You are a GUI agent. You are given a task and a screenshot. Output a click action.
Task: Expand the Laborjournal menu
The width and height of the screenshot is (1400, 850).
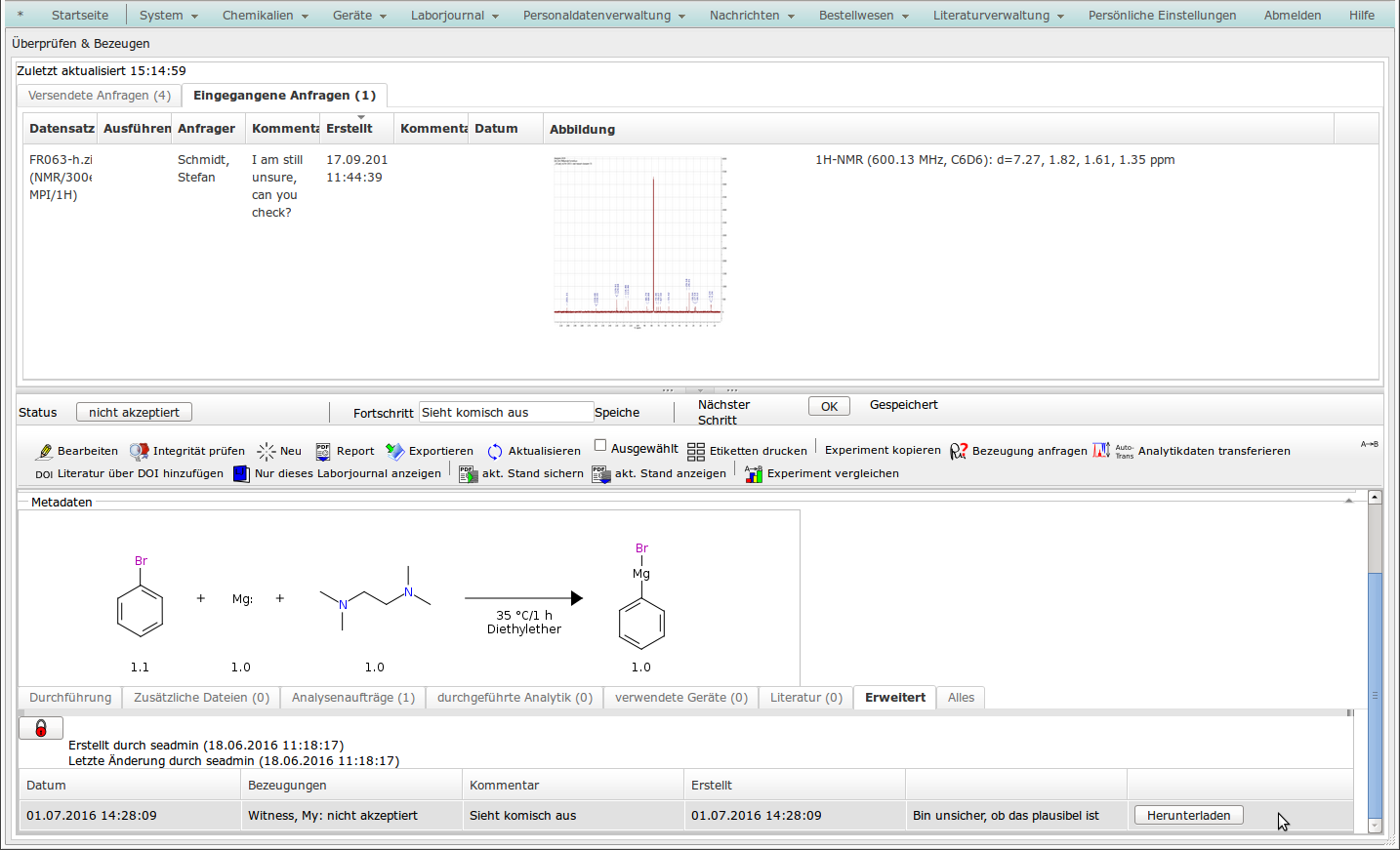click(x=454, y=16)
